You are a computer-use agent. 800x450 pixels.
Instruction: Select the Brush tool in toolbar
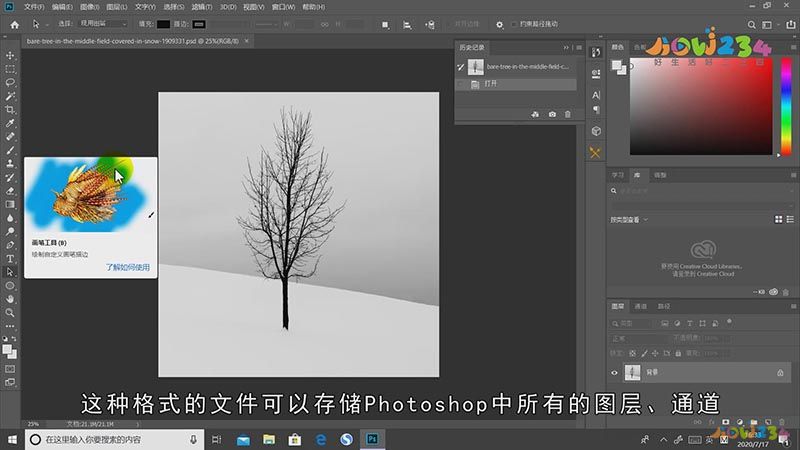click(x=10, y=151)
